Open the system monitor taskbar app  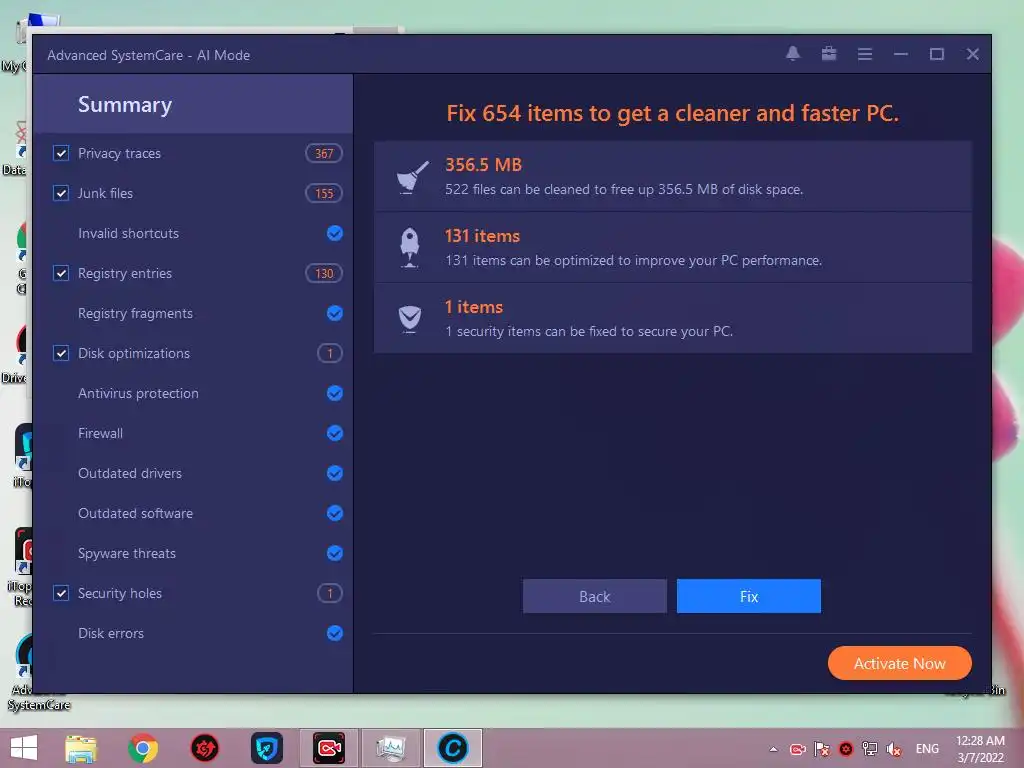click(391, 748)
